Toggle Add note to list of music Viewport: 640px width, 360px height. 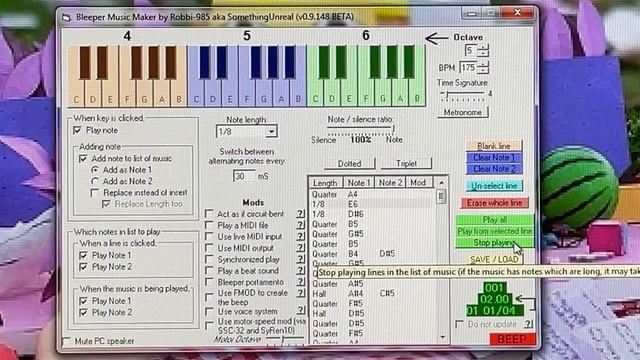coord(83,158)
